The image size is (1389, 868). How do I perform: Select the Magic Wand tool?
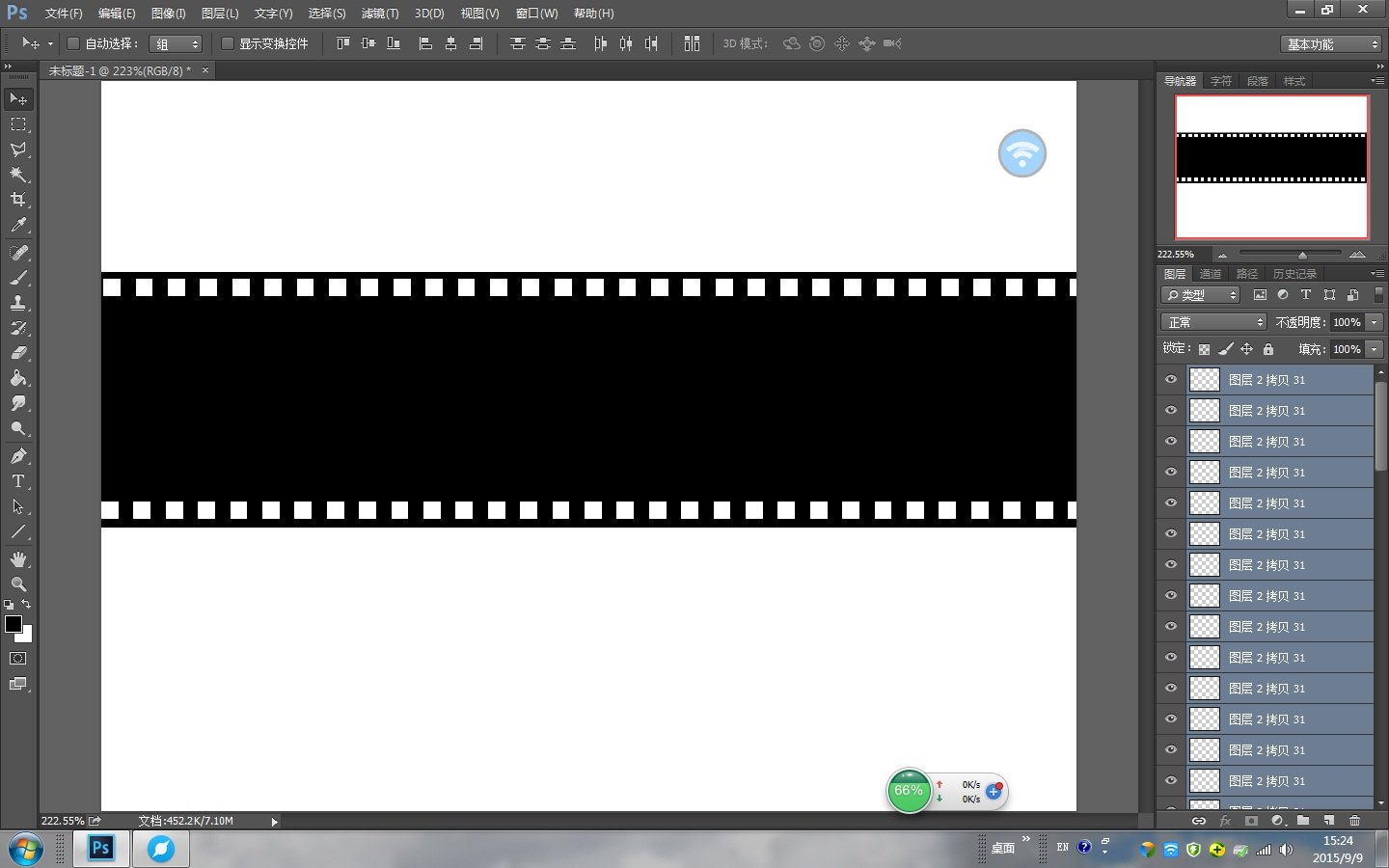[x=17, y=175]
